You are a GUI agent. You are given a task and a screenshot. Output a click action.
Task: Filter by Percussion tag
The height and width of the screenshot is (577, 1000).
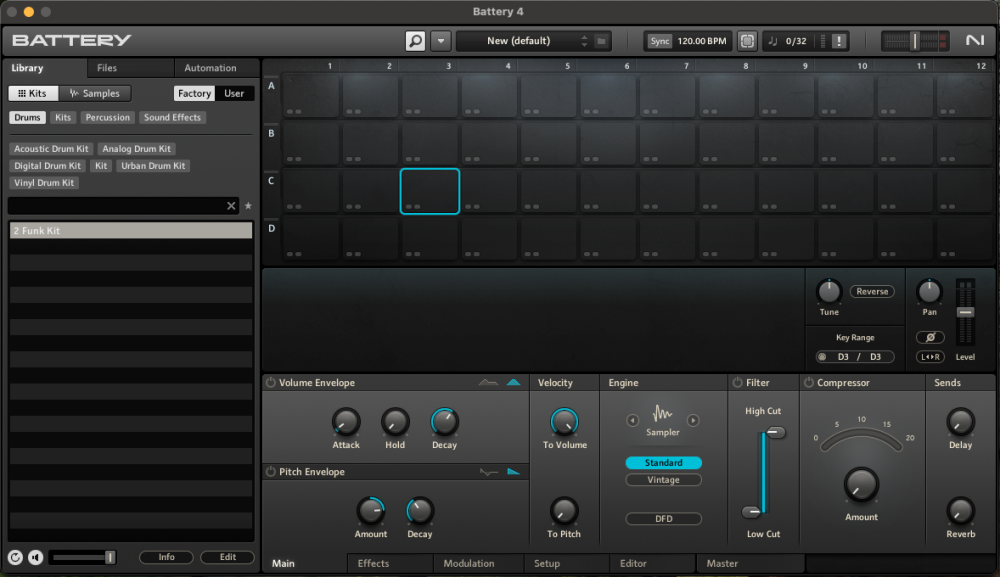point(107,117)
